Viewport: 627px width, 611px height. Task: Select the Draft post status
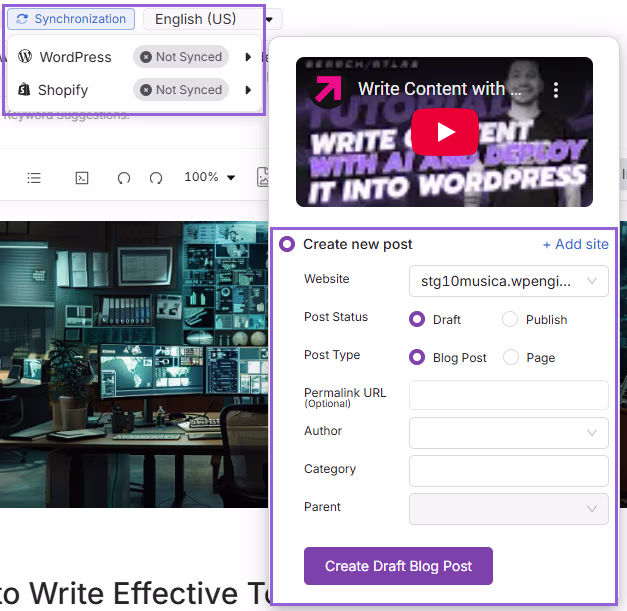(x=417, y=320)
